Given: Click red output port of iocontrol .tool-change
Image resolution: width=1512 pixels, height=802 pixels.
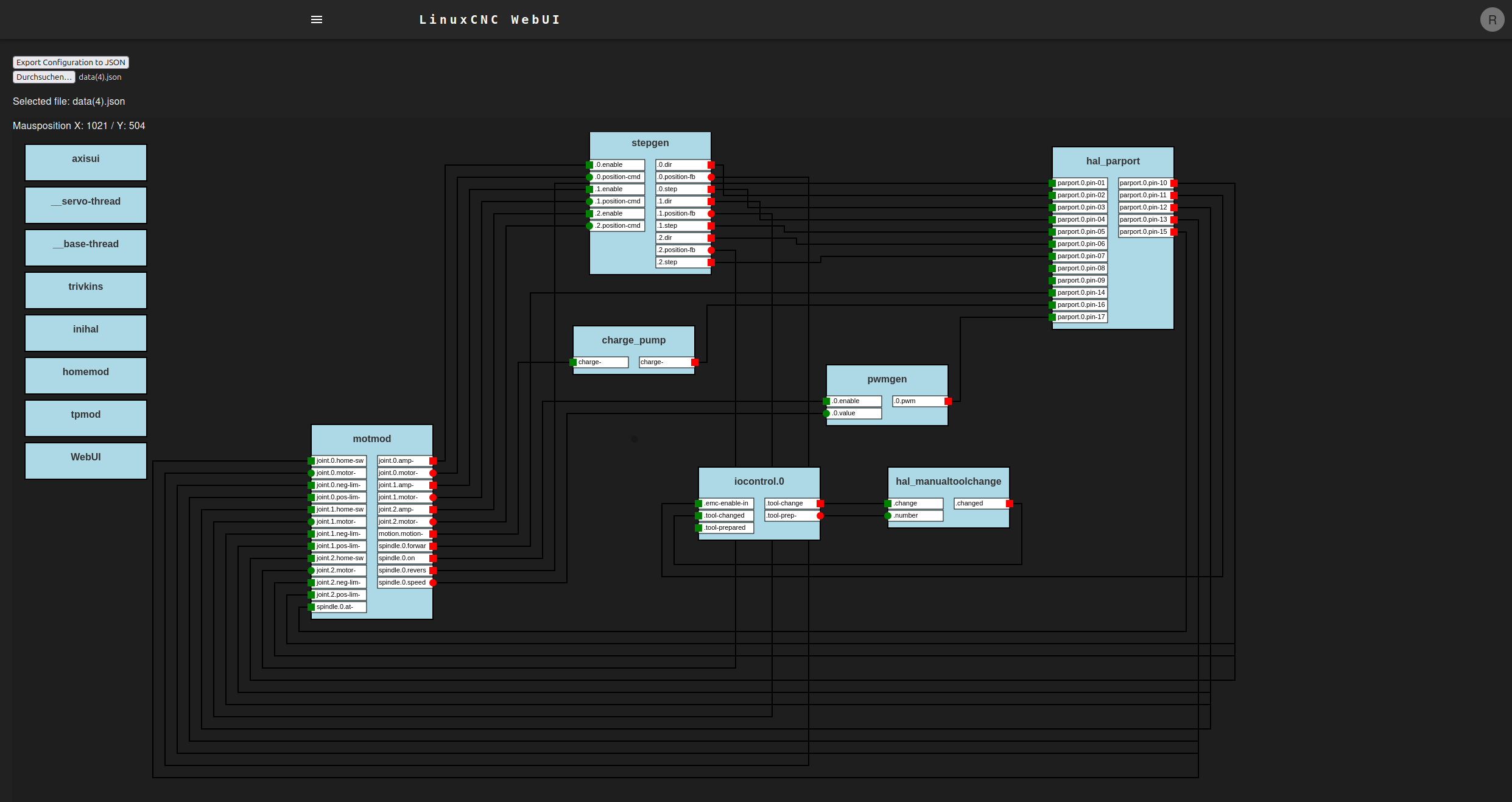Looking at the screenshot, I should click(820, 504).
